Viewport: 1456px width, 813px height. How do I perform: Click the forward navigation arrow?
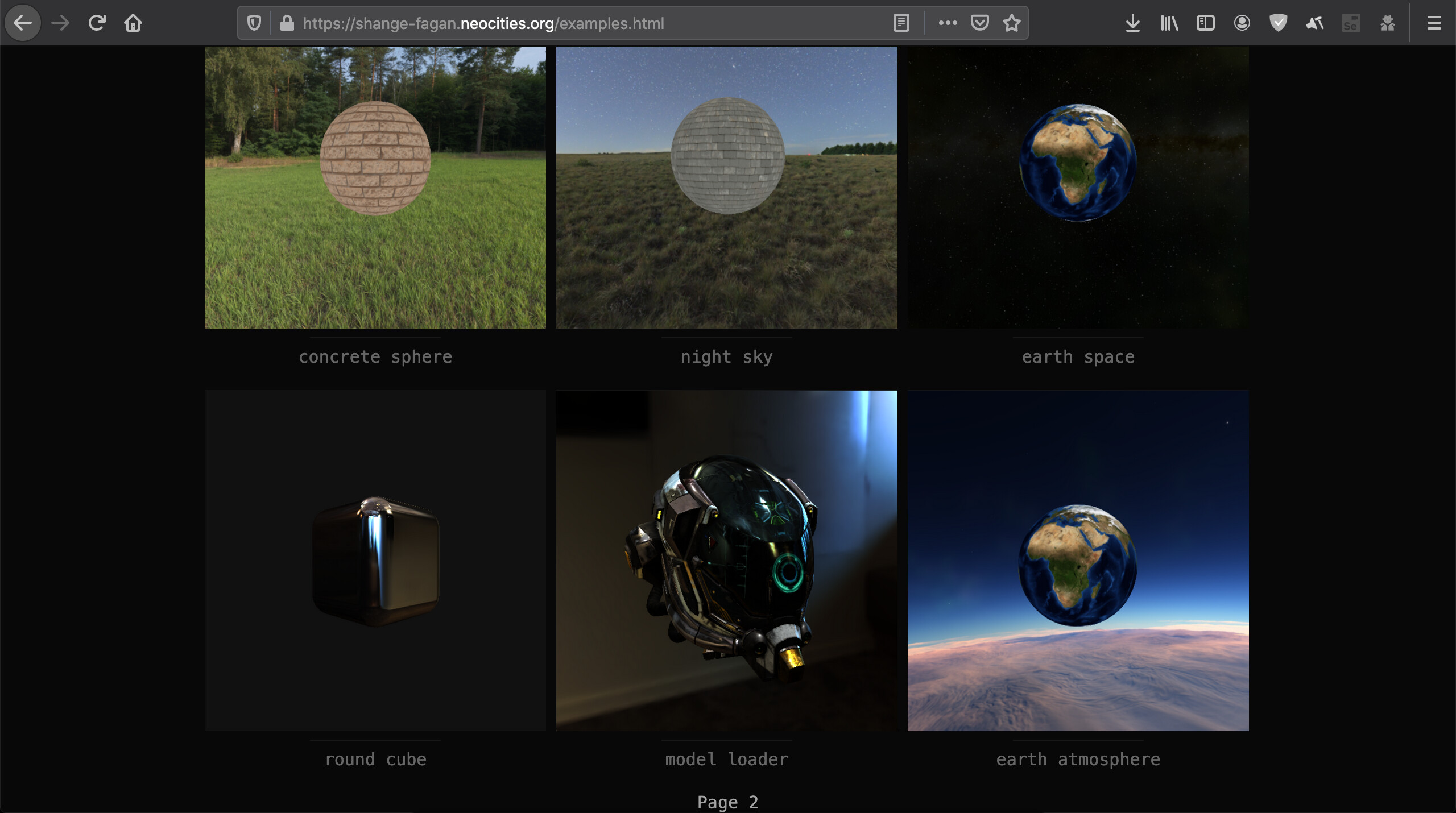60,23
